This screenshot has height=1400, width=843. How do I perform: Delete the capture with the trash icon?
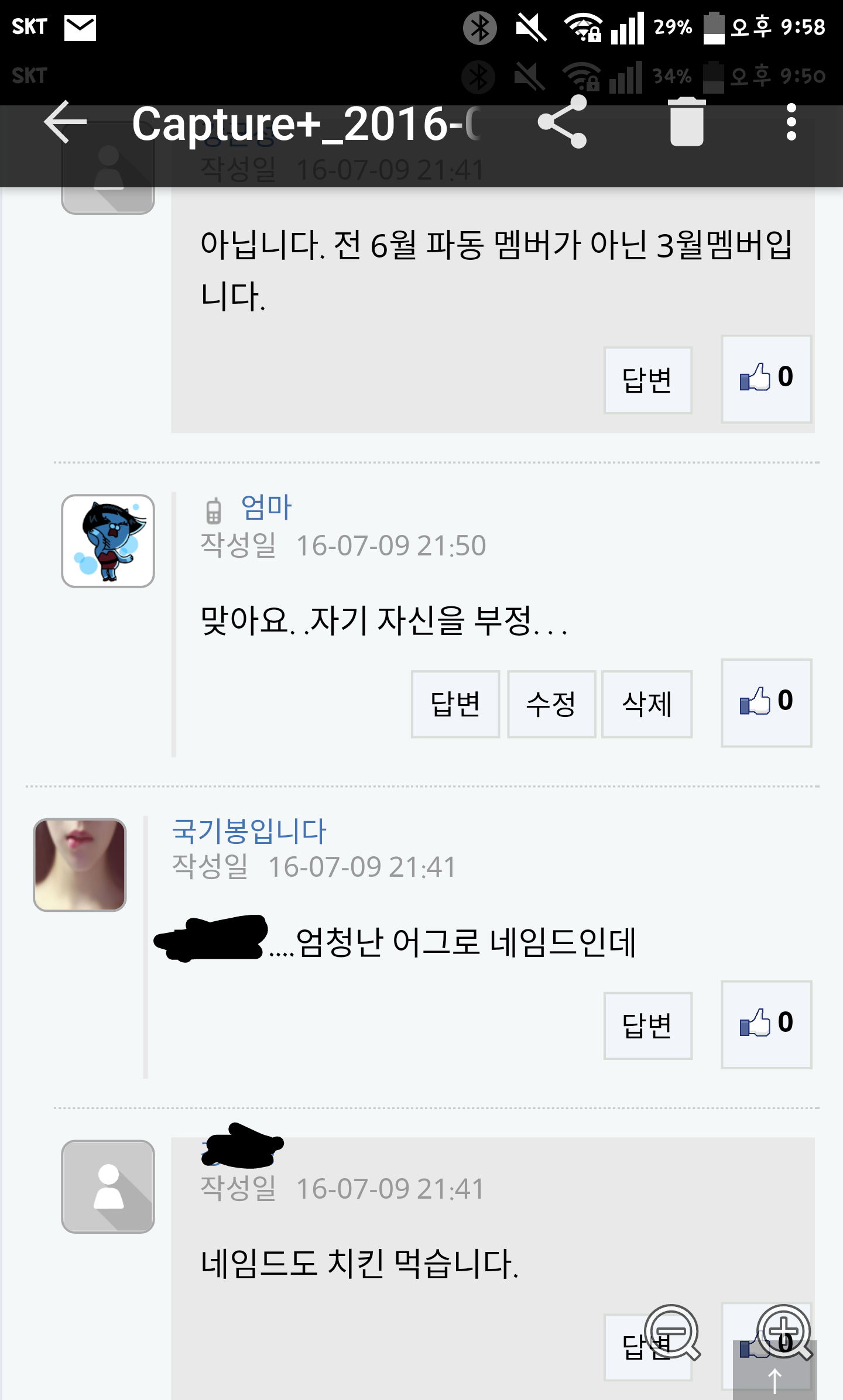(686, 122)
